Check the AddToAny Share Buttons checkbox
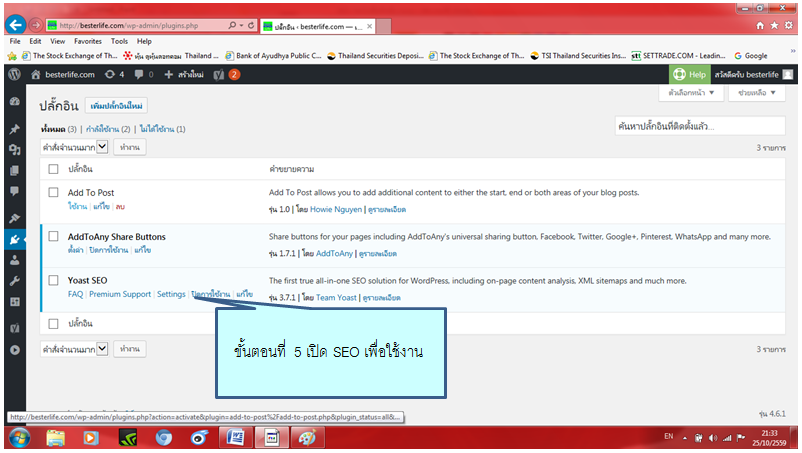 click(53, 236)
